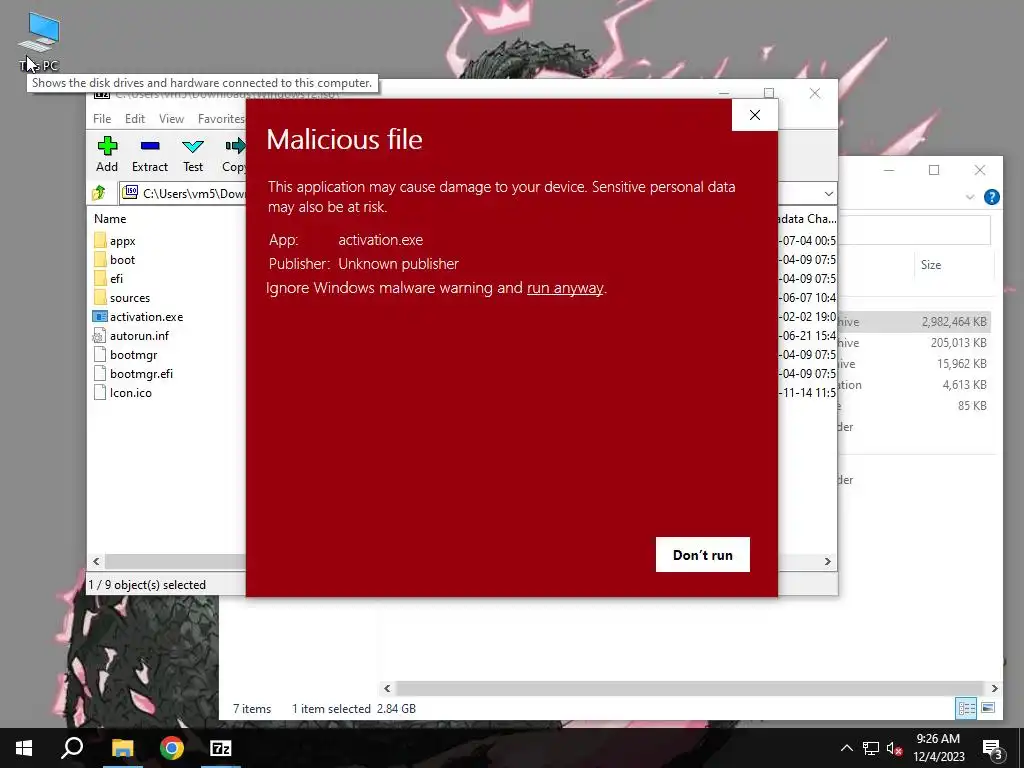Open the View menu in 7-Zip
Viewport: 1024px width, 768px height.
tap(171, 118)
